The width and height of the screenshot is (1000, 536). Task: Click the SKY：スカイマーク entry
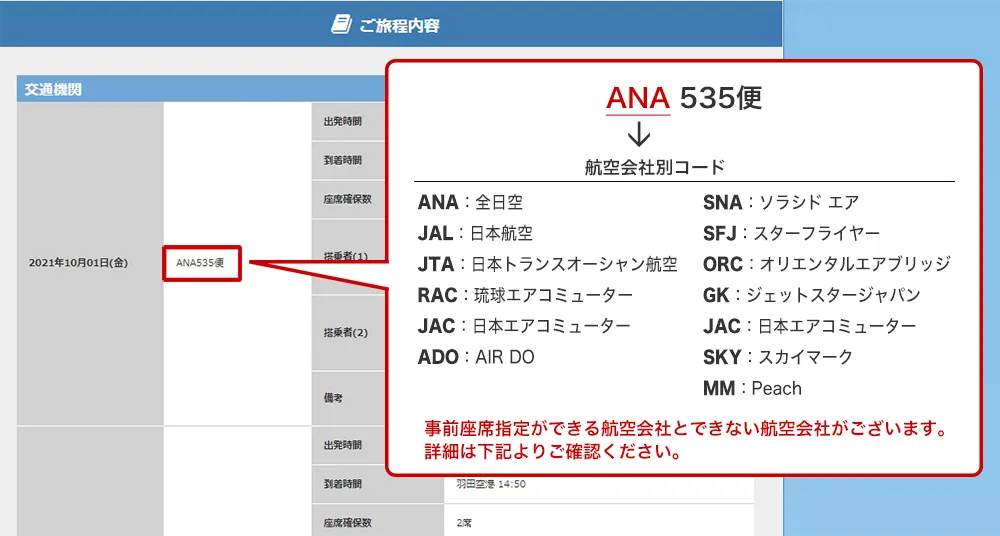coord(778,357)
